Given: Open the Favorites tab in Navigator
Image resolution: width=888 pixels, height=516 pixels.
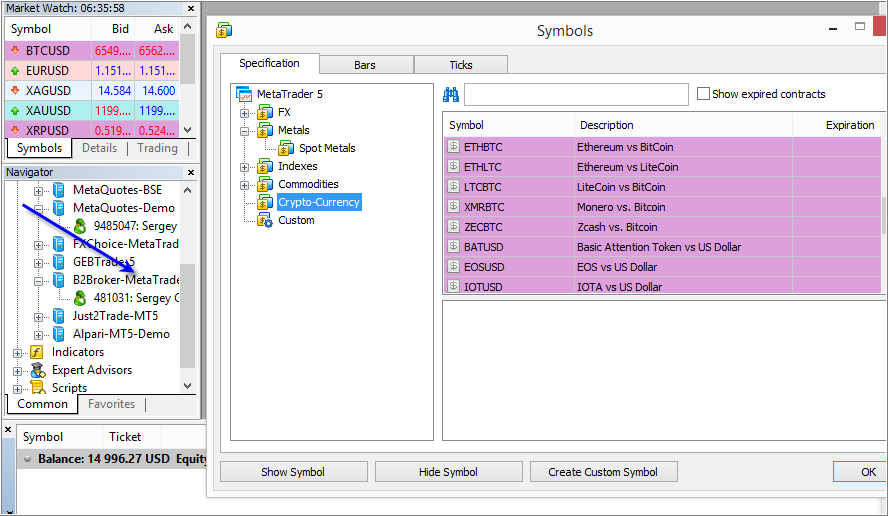Looking at the screenshot, I should click(112, 404).
